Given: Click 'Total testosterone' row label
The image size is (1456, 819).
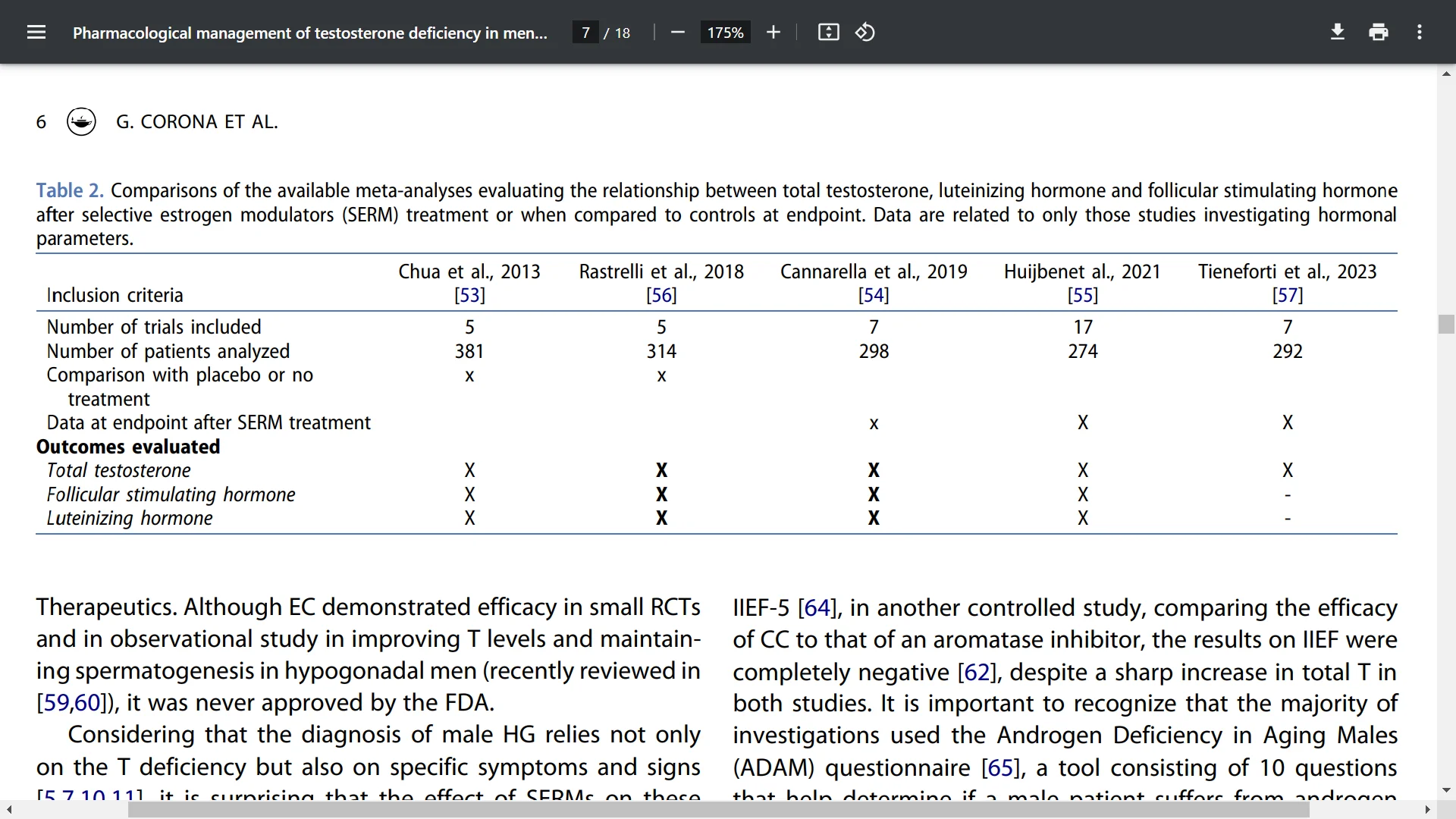Looking at the screenshot, I should (x=118, y=471).
